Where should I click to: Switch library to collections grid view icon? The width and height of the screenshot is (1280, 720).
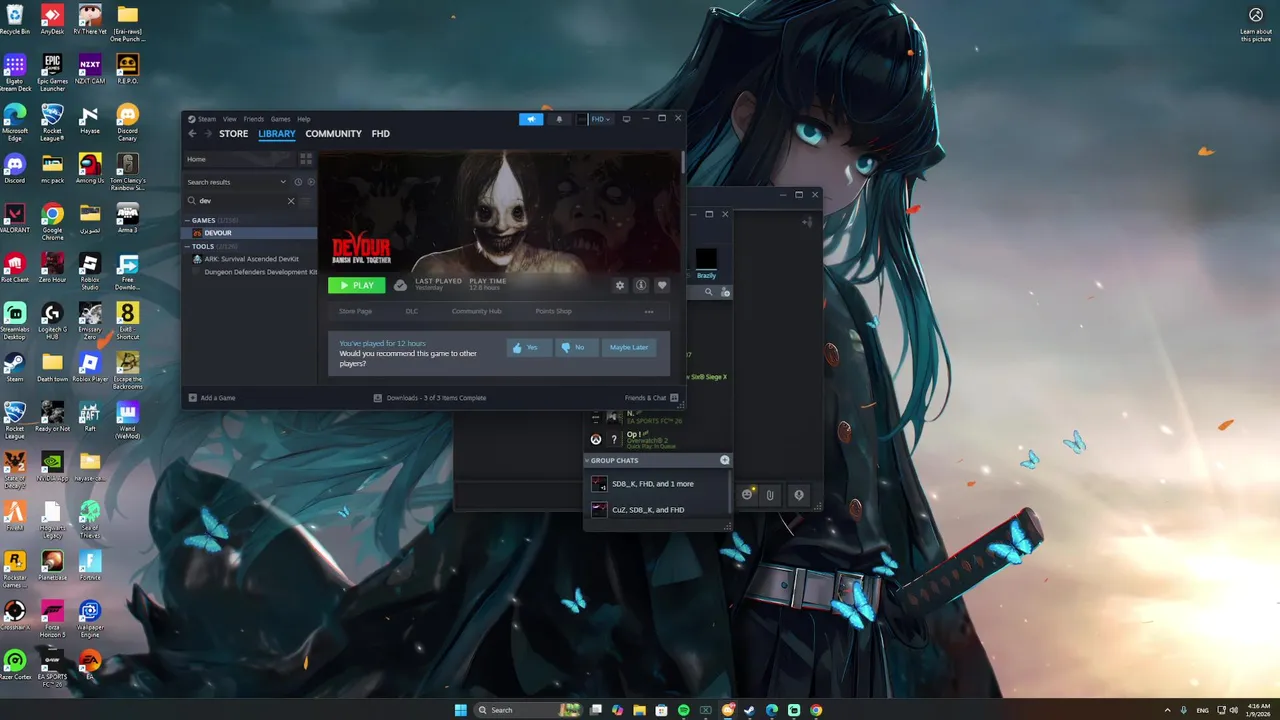(x=306, y=159)
